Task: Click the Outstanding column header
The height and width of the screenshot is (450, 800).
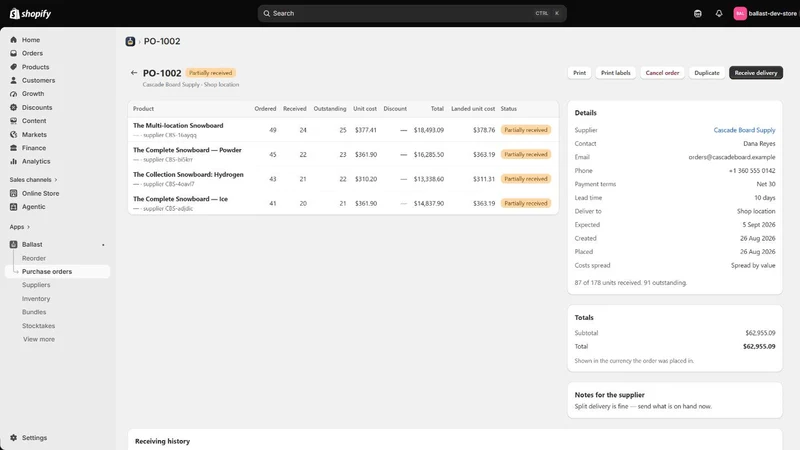Action: (330, 109)
